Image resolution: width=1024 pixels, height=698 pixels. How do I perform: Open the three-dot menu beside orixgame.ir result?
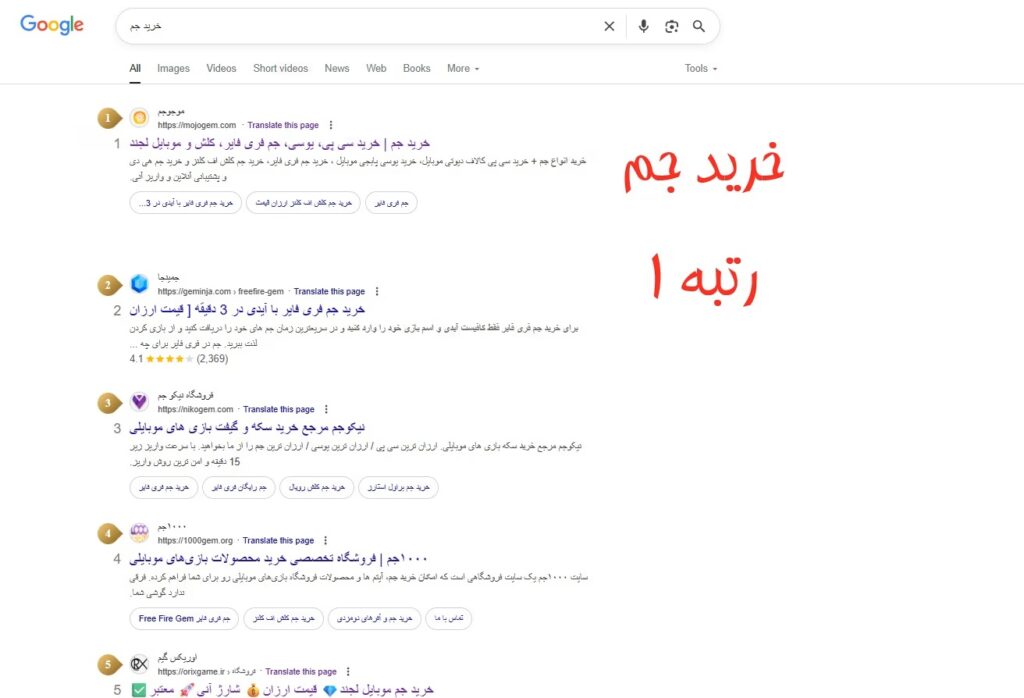[348, 671]
